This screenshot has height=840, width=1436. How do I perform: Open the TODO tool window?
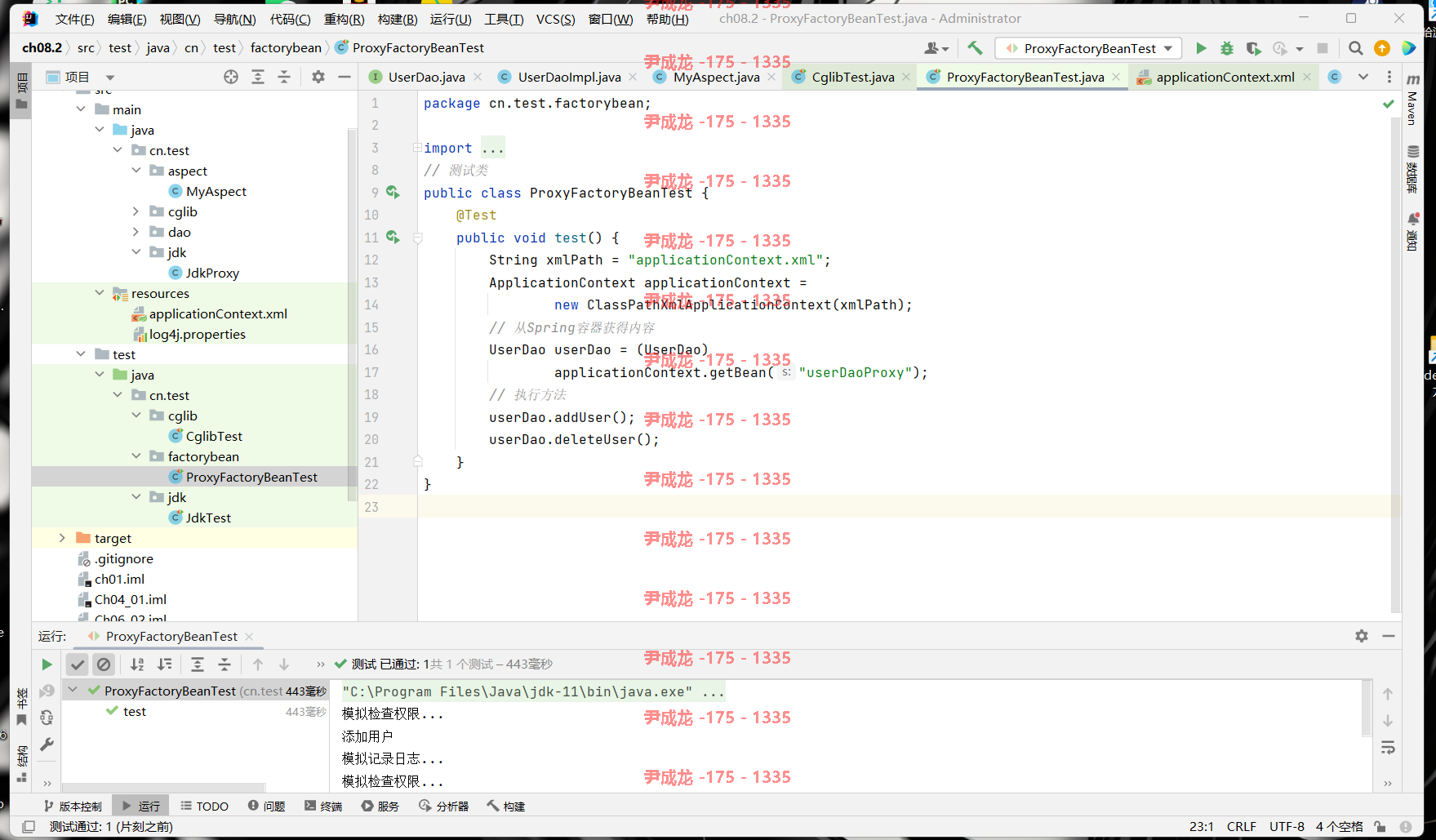204,807
